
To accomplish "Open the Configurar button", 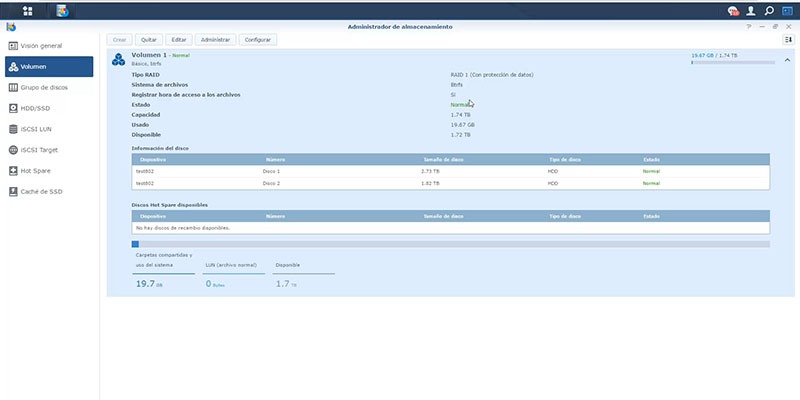I will pyautogui.click(x=258, y=39).
